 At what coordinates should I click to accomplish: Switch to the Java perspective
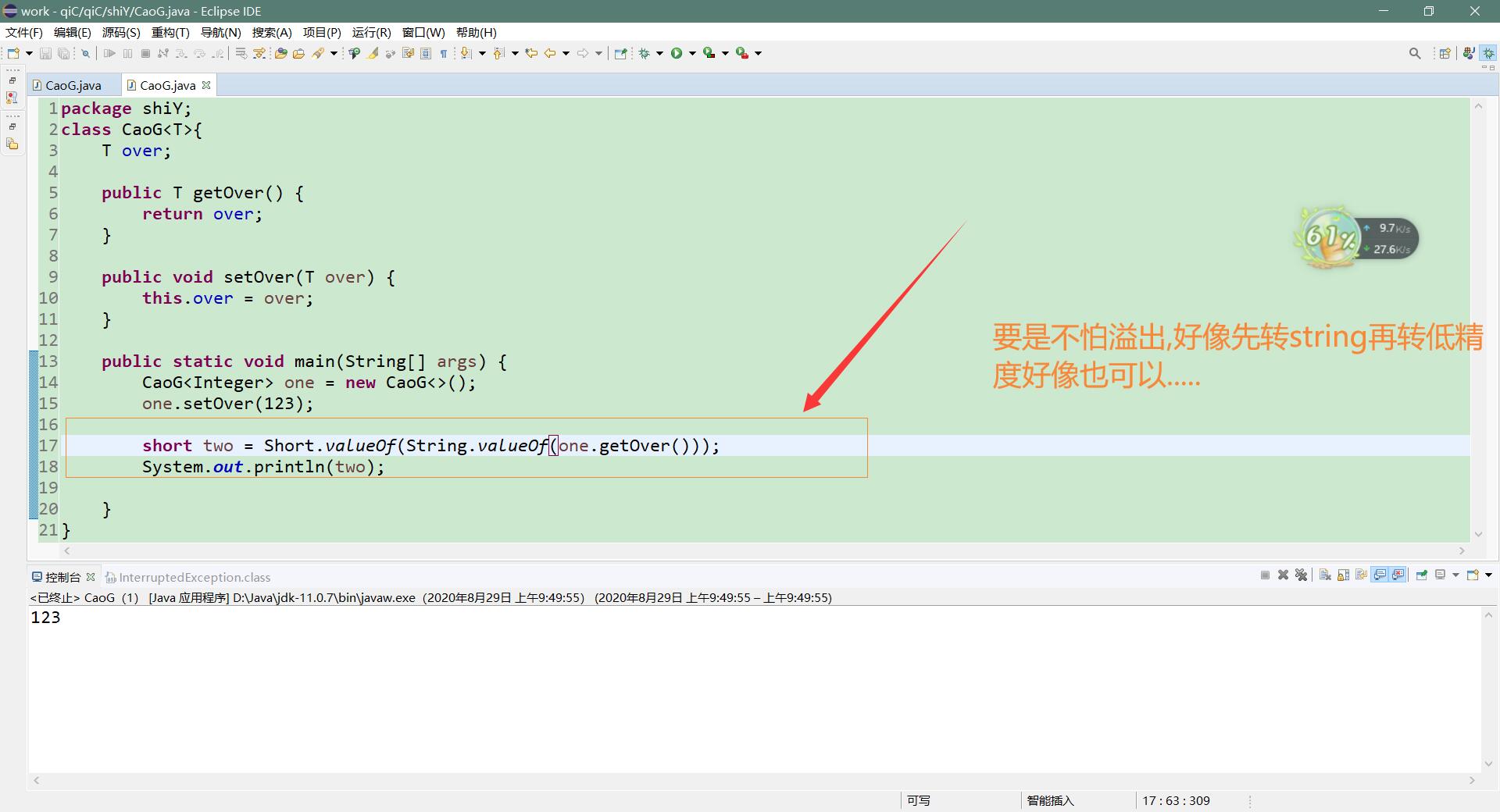pos(1469,53)
